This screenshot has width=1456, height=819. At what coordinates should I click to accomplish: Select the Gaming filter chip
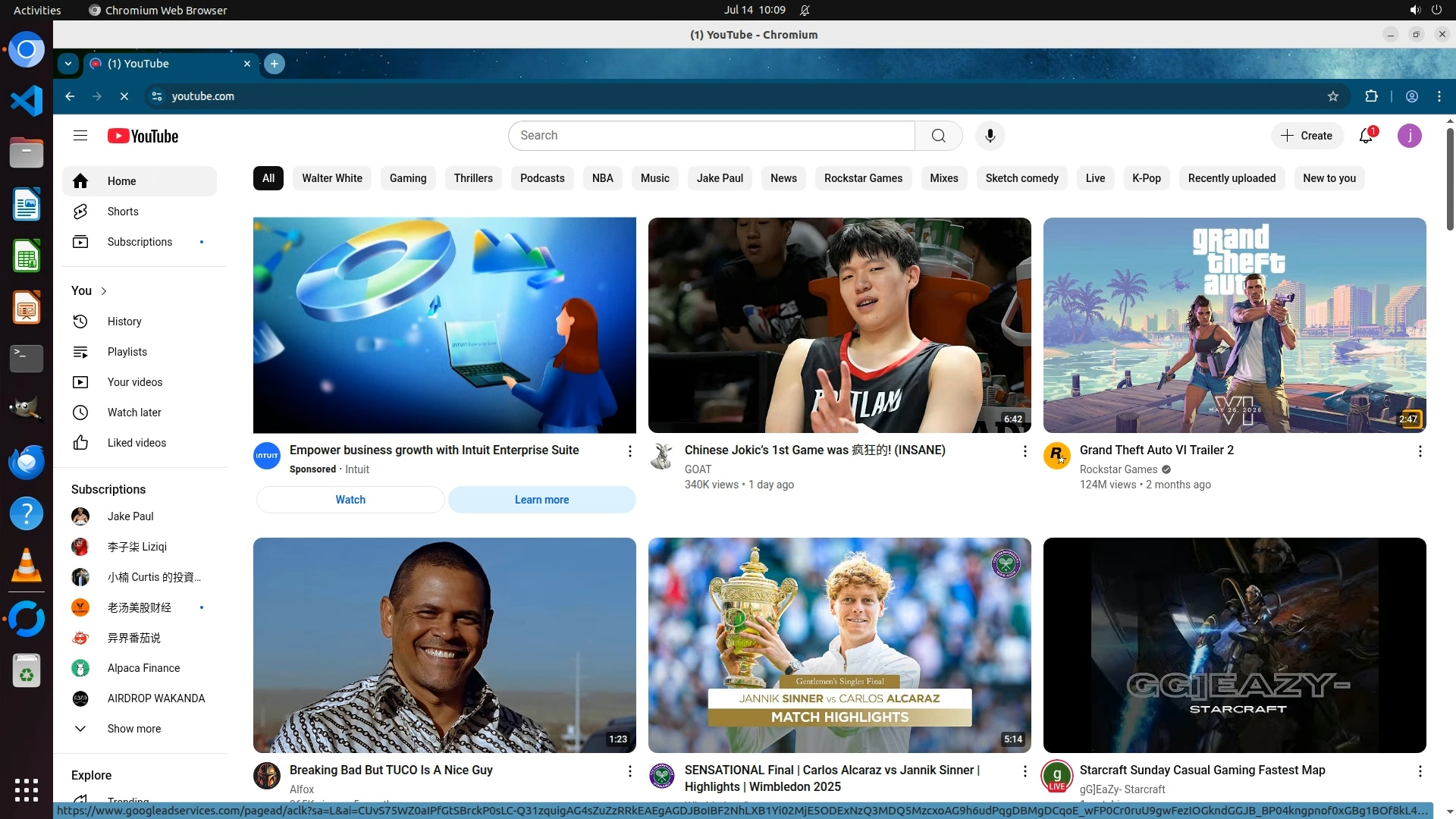click(x=408, y=178)
